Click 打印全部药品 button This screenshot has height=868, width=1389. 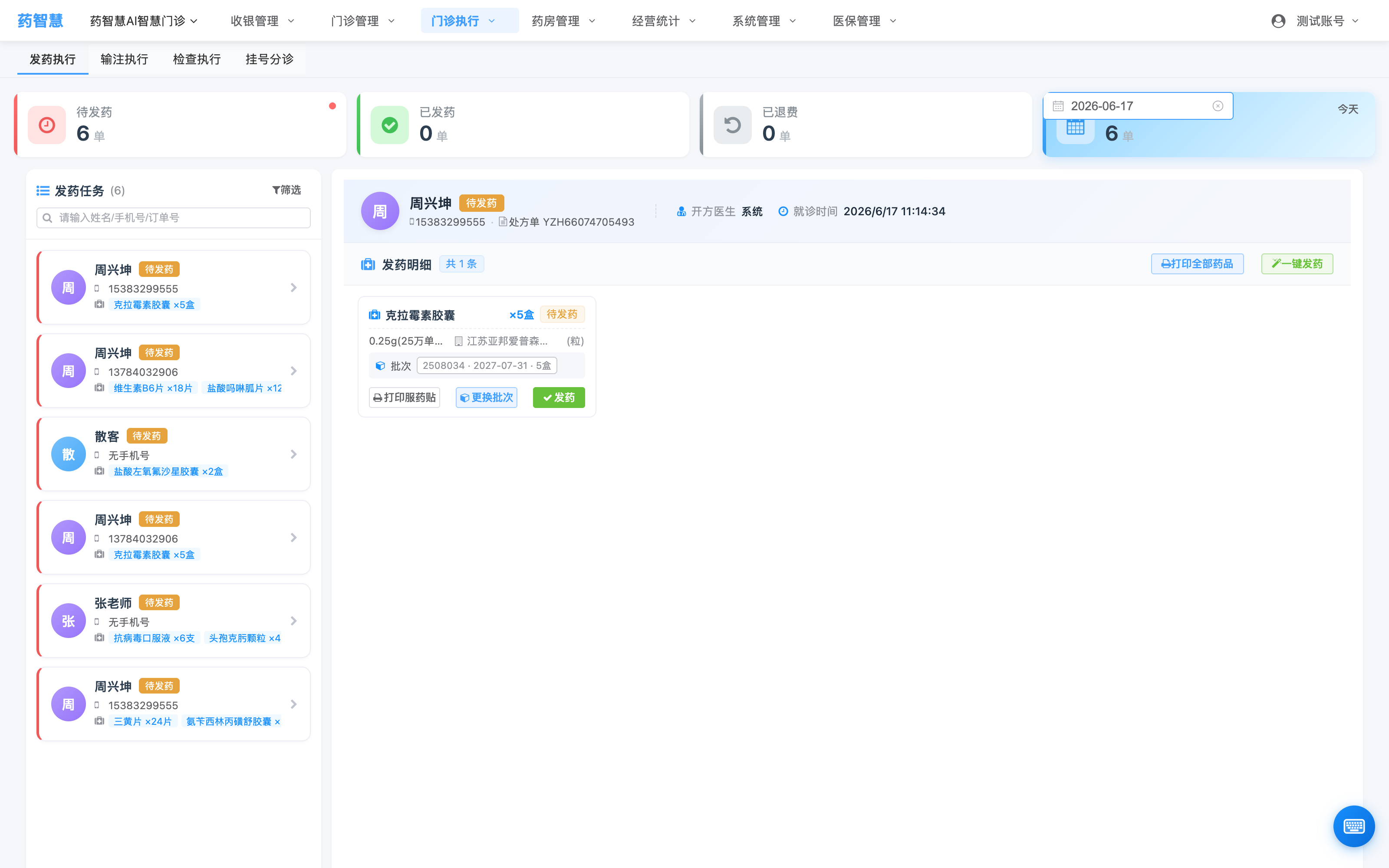(1197, 264)
